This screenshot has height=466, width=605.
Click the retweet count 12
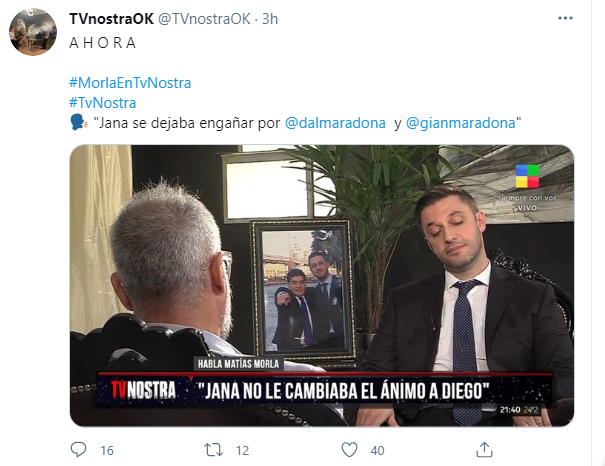tap(242, 451)
